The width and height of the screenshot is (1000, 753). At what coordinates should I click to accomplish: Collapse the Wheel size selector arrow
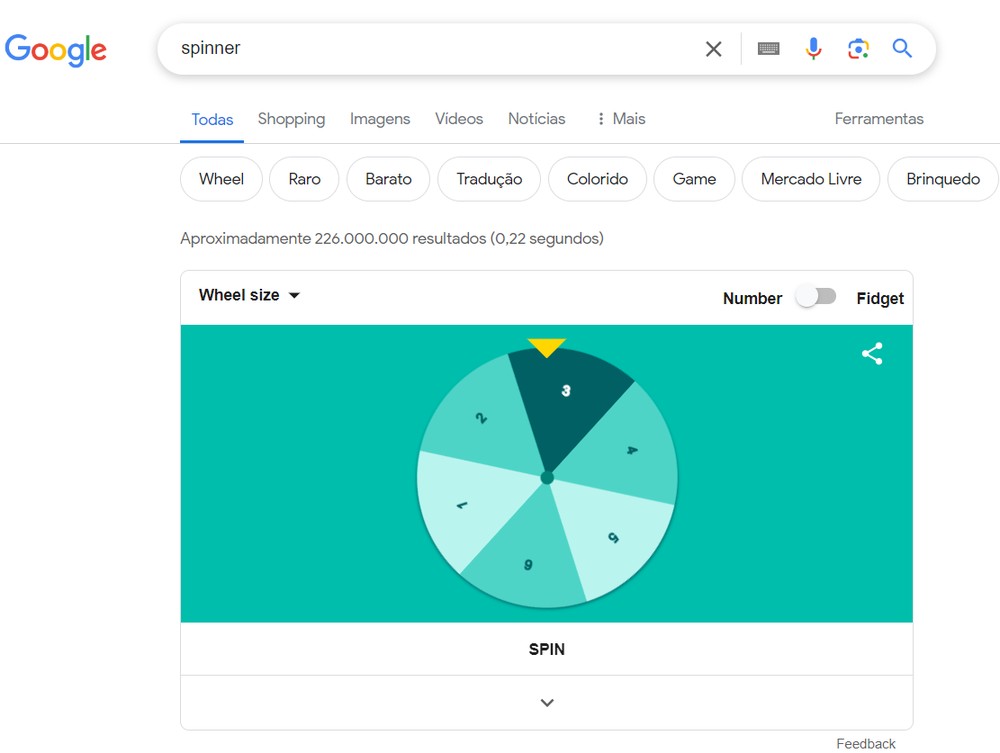(294, 295)
